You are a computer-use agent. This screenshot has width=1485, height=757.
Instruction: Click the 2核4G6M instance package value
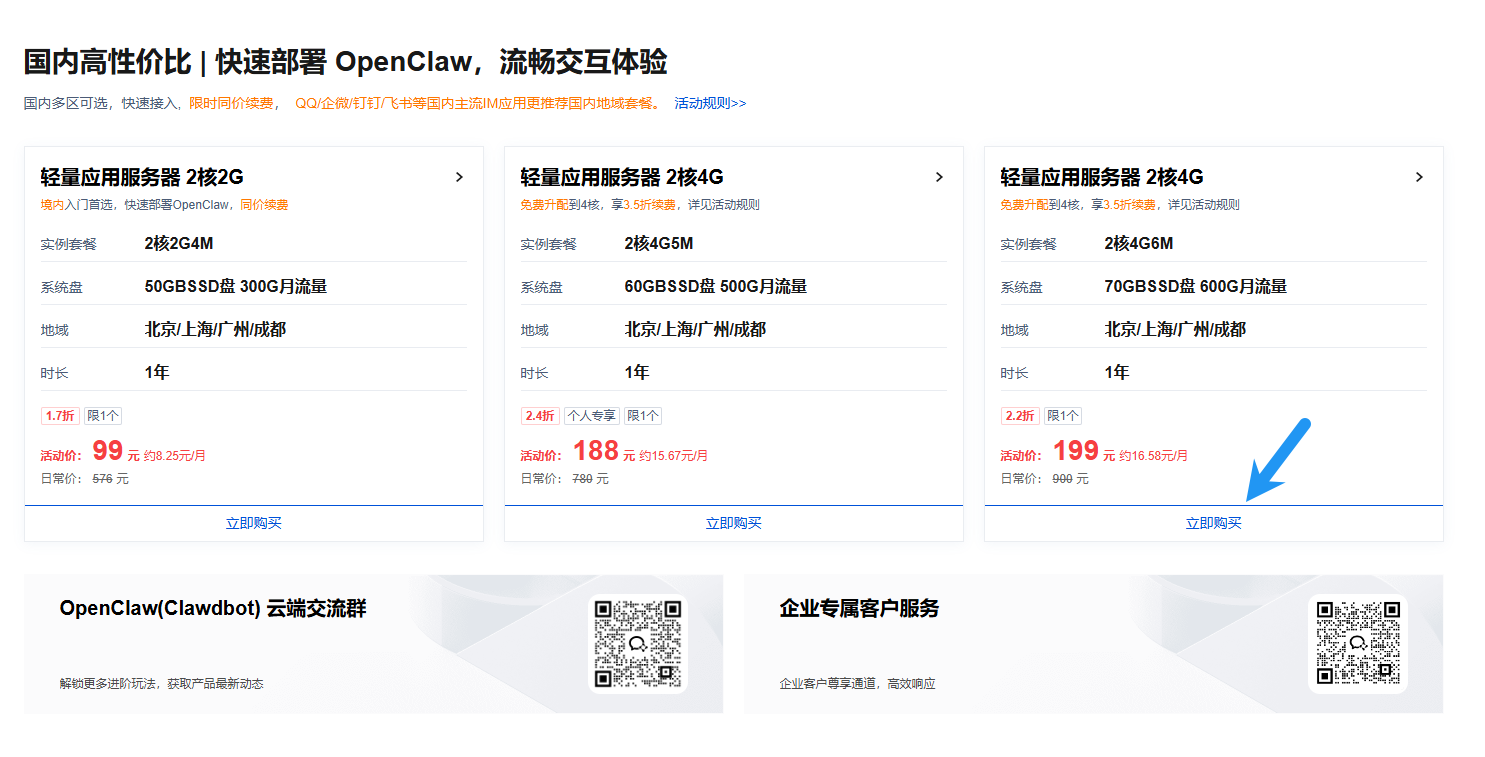(x=1138, y=244)
